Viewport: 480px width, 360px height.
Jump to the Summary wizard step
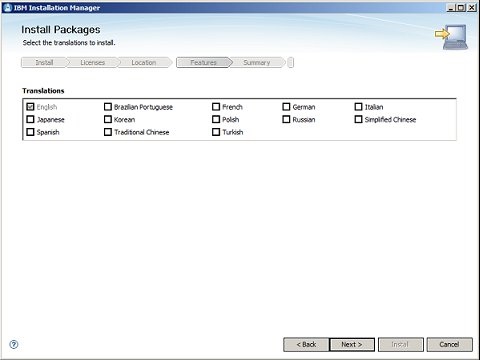coord(257,62)
